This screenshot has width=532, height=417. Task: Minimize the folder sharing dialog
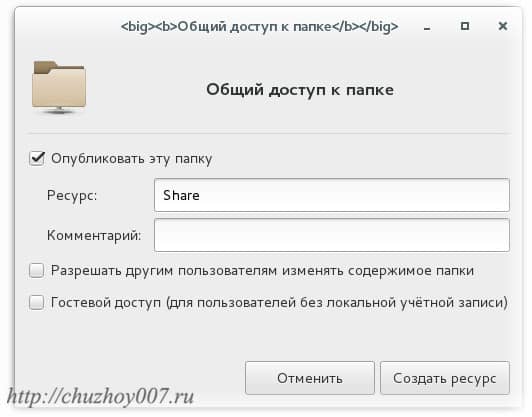(427, 27)
